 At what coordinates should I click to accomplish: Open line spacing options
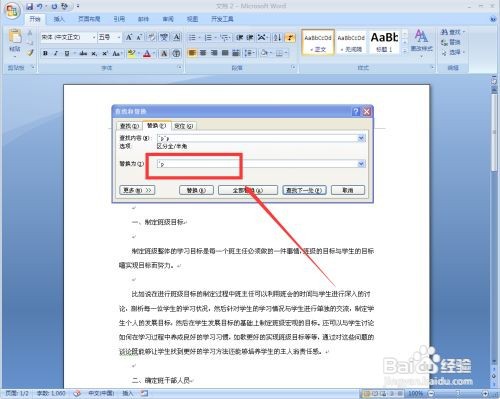click(x=249, y=53)
